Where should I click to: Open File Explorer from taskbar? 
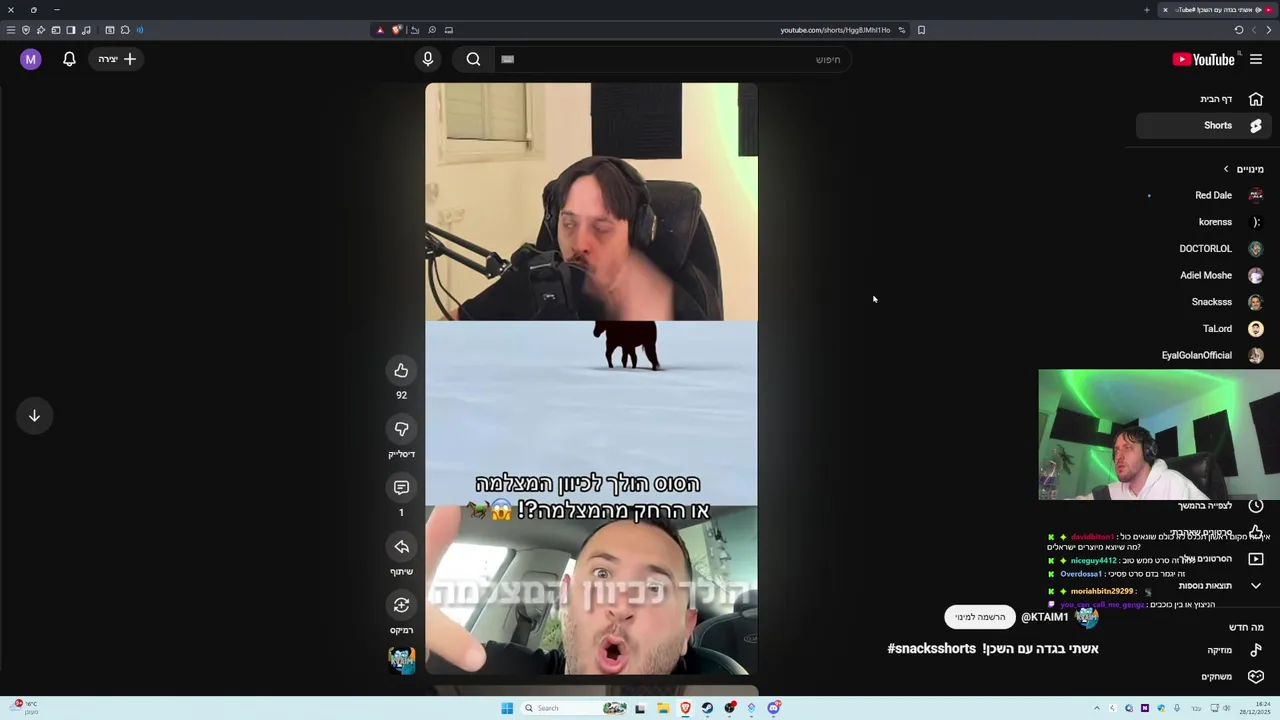[x=663, y=708]
